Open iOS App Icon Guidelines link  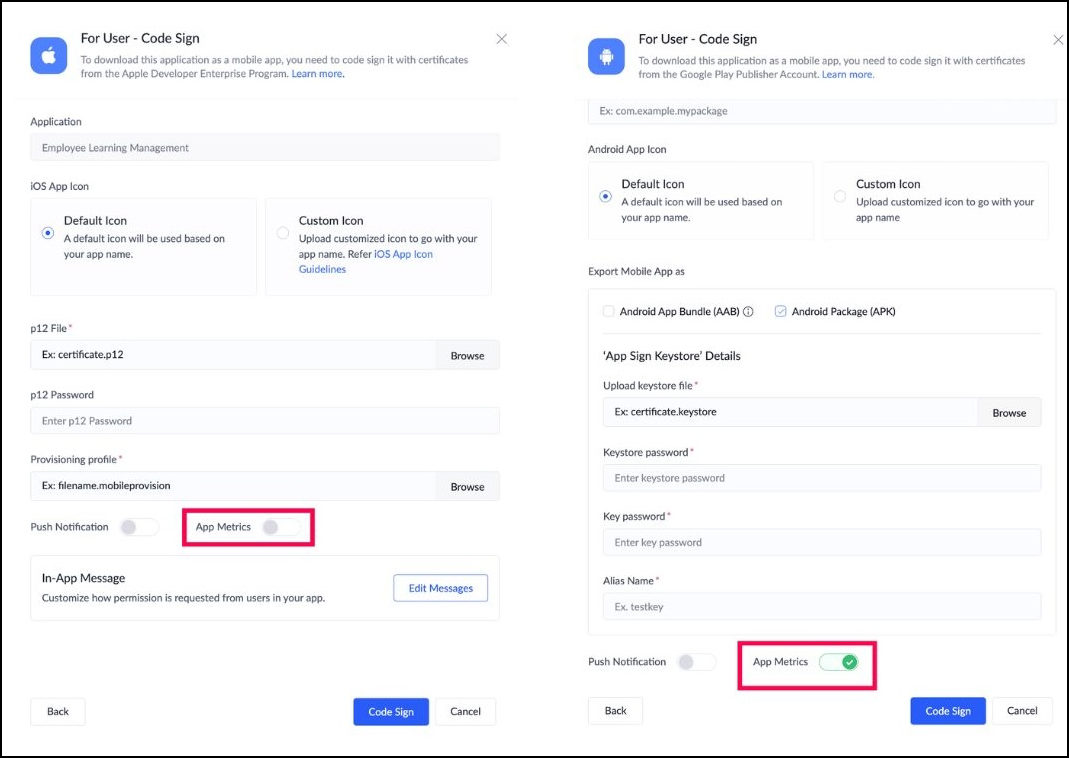403,254
